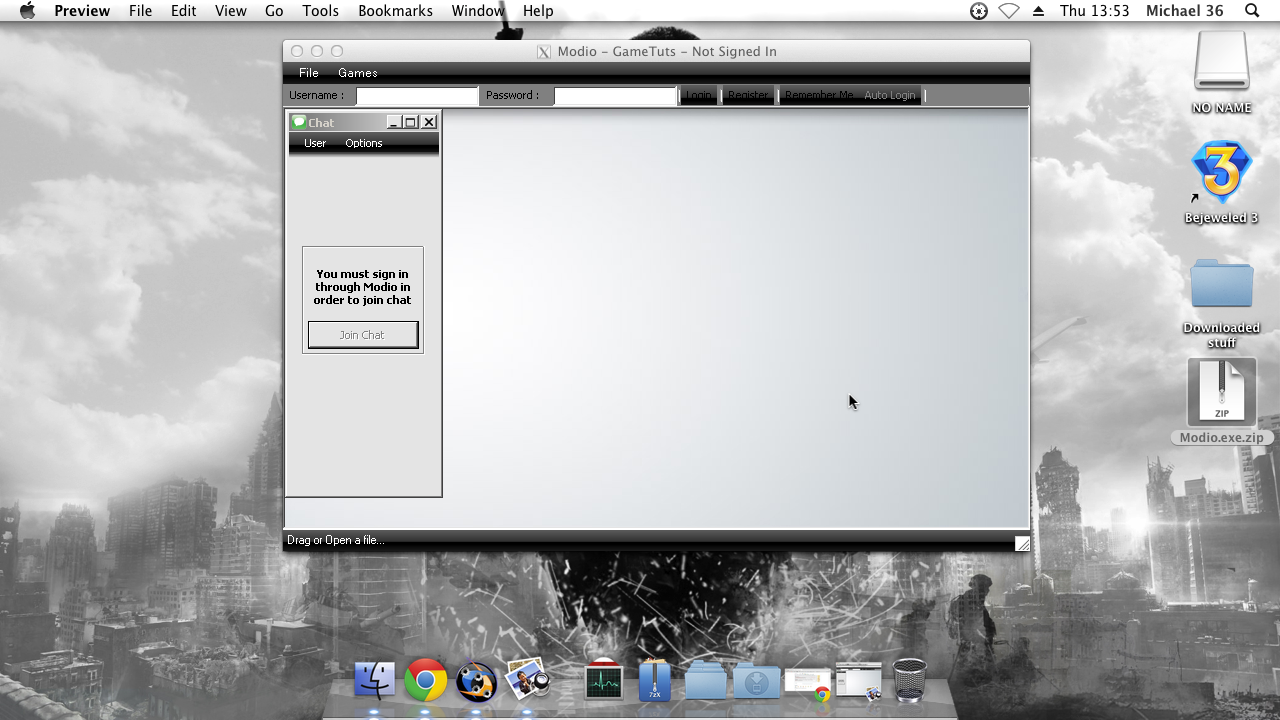Open the Bookmarks menu
Screen dimensions: 1280x720
[x=395, y=11]
